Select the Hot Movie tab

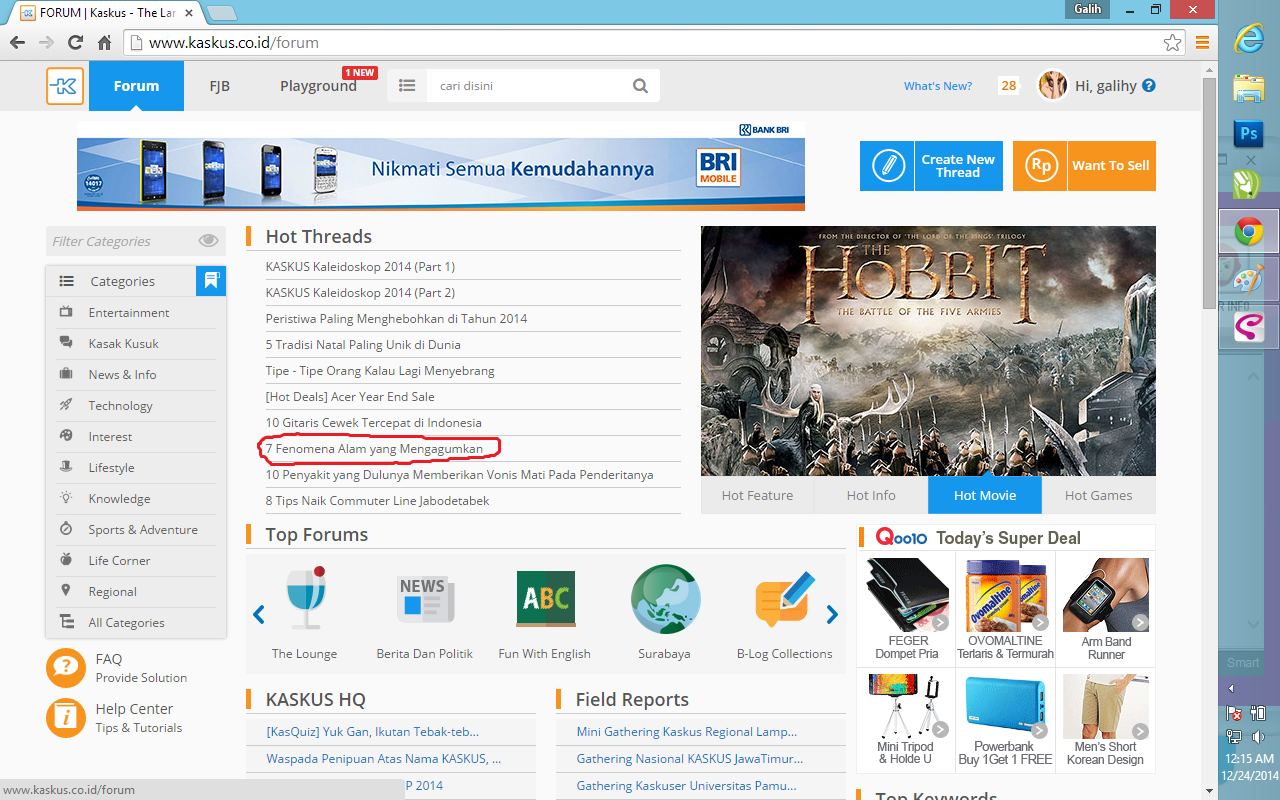pyautogui.click(x=985, y=495)
